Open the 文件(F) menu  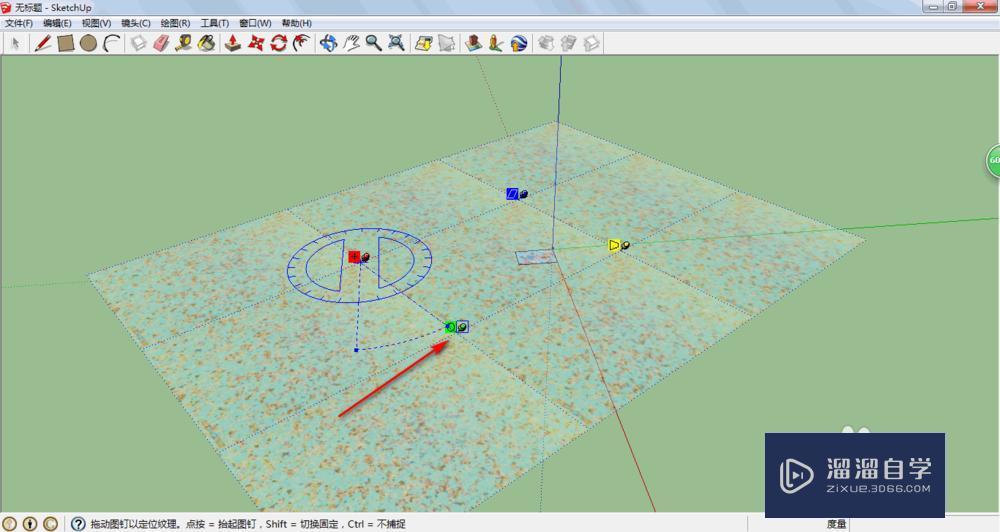click(18, 23)
